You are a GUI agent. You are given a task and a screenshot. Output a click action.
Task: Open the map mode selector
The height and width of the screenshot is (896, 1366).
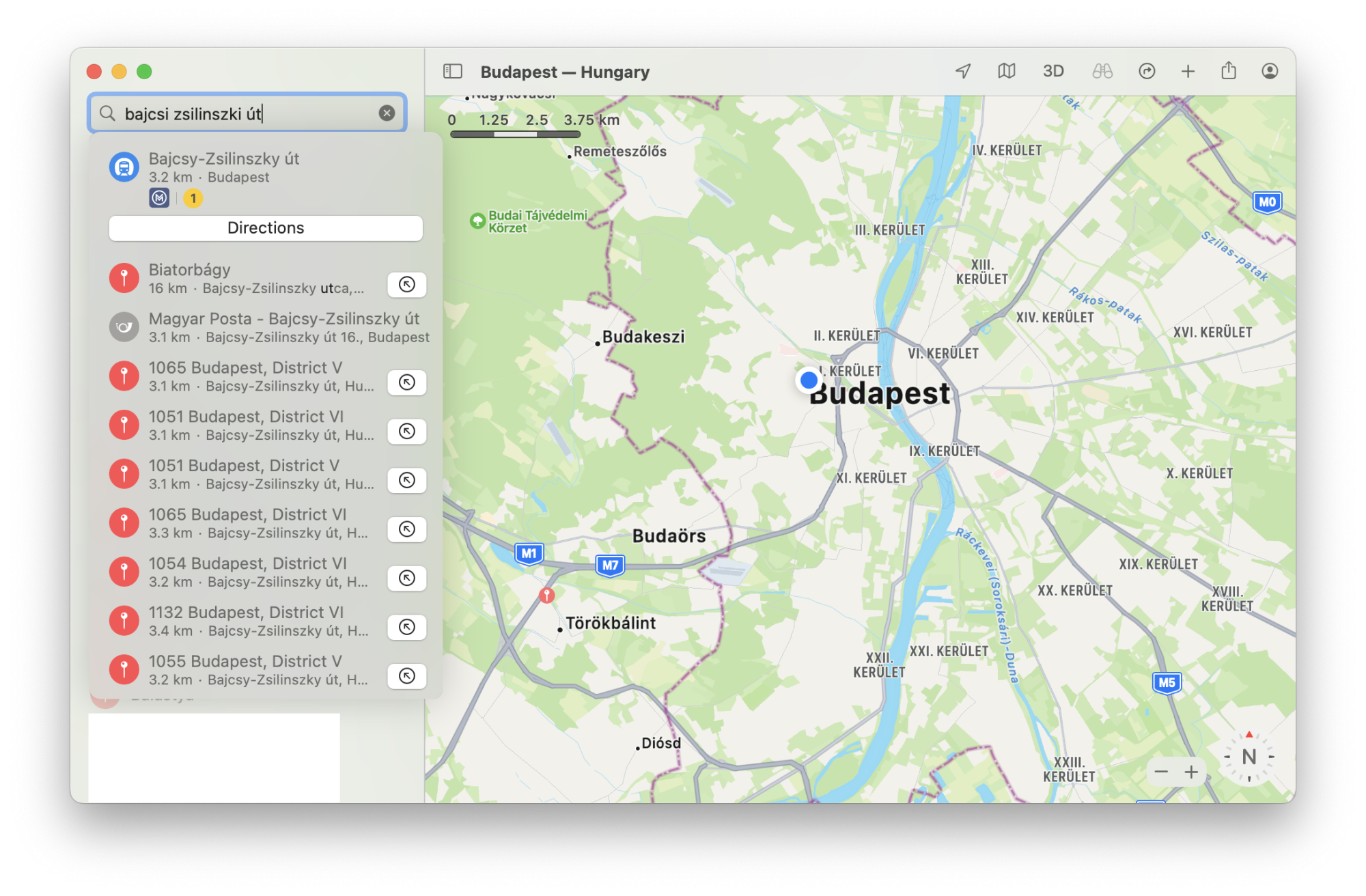pos(1006,71)
